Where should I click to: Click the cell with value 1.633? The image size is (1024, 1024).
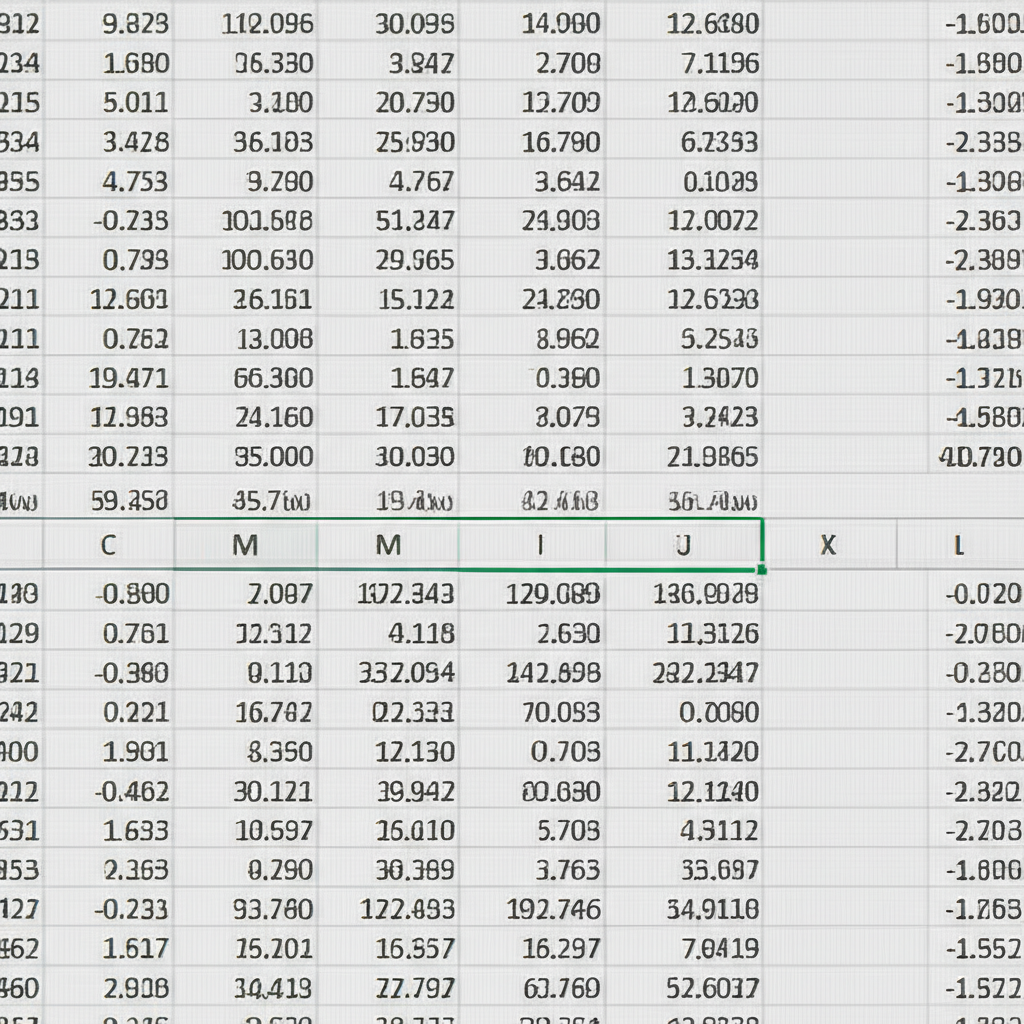pyautogui.click(x=108, y=830)
